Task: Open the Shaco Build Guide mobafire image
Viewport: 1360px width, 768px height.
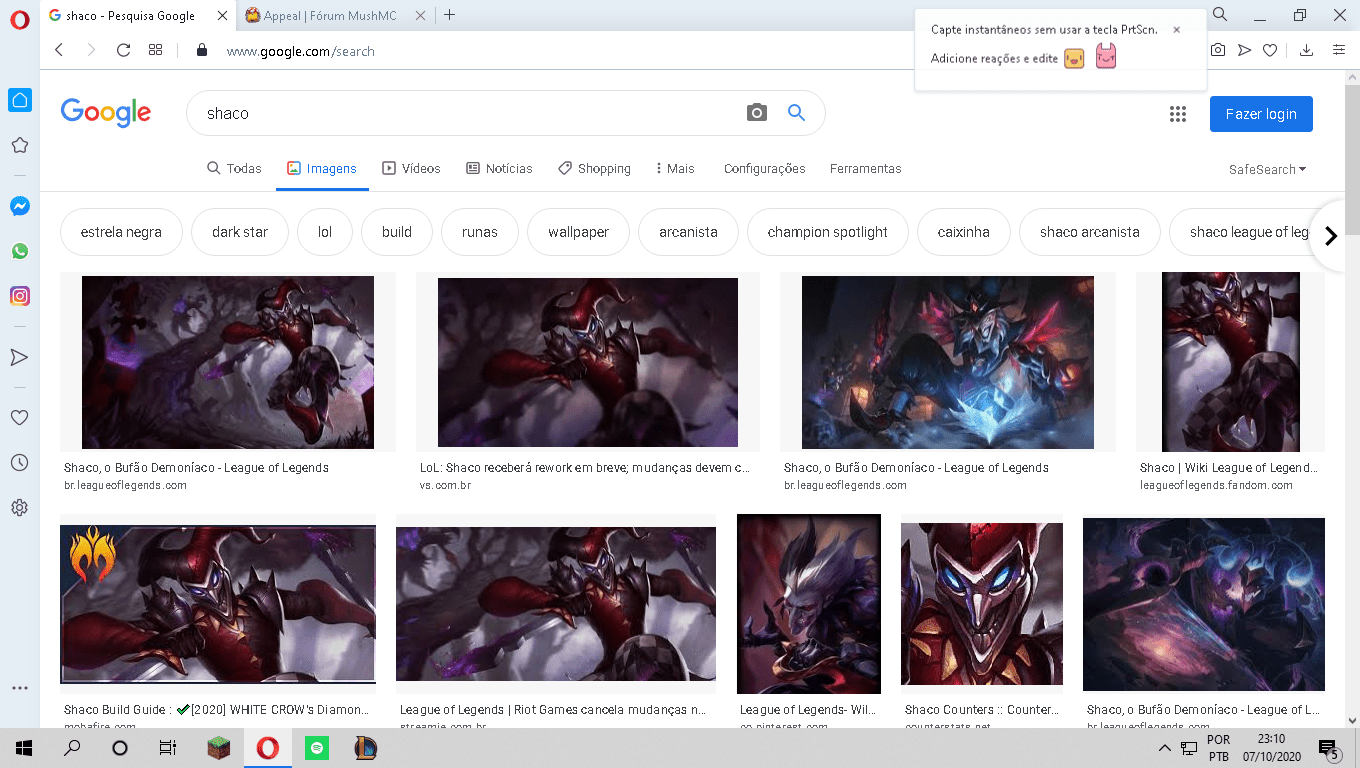Action: (x=218, y=604)
